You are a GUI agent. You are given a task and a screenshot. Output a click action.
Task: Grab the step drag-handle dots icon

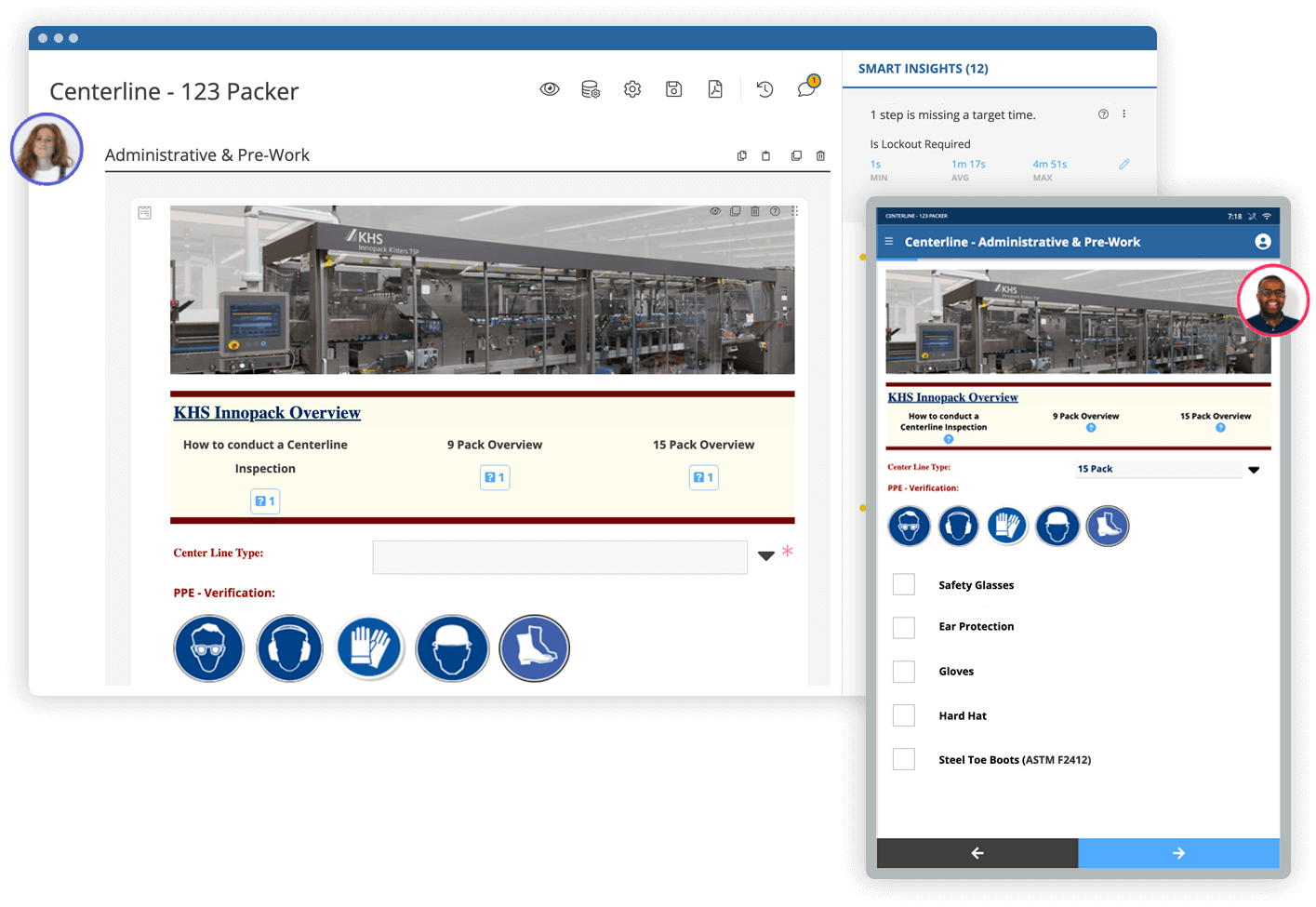794,211
